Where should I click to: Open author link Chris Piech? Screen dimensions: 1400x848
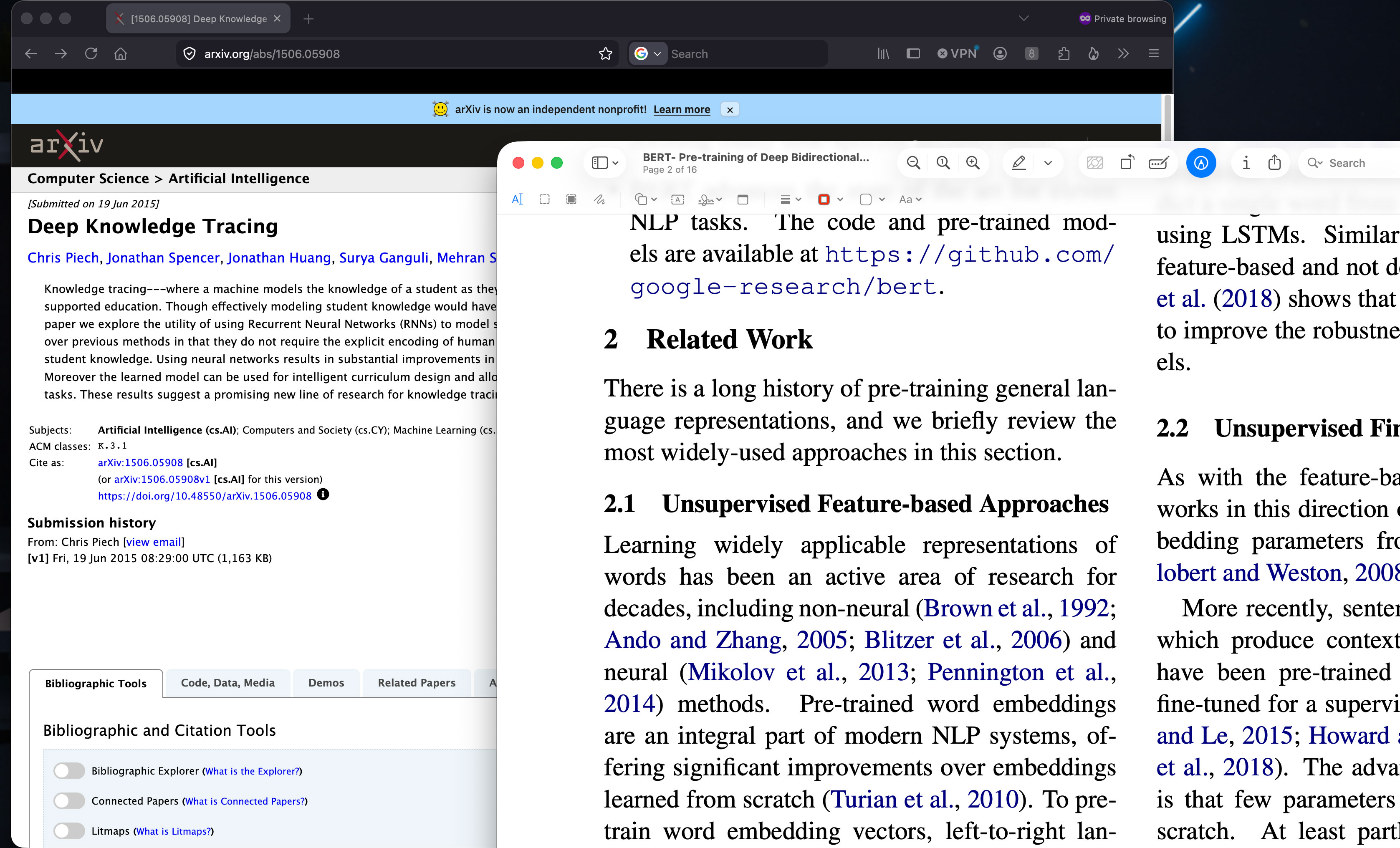pos(63,257)
